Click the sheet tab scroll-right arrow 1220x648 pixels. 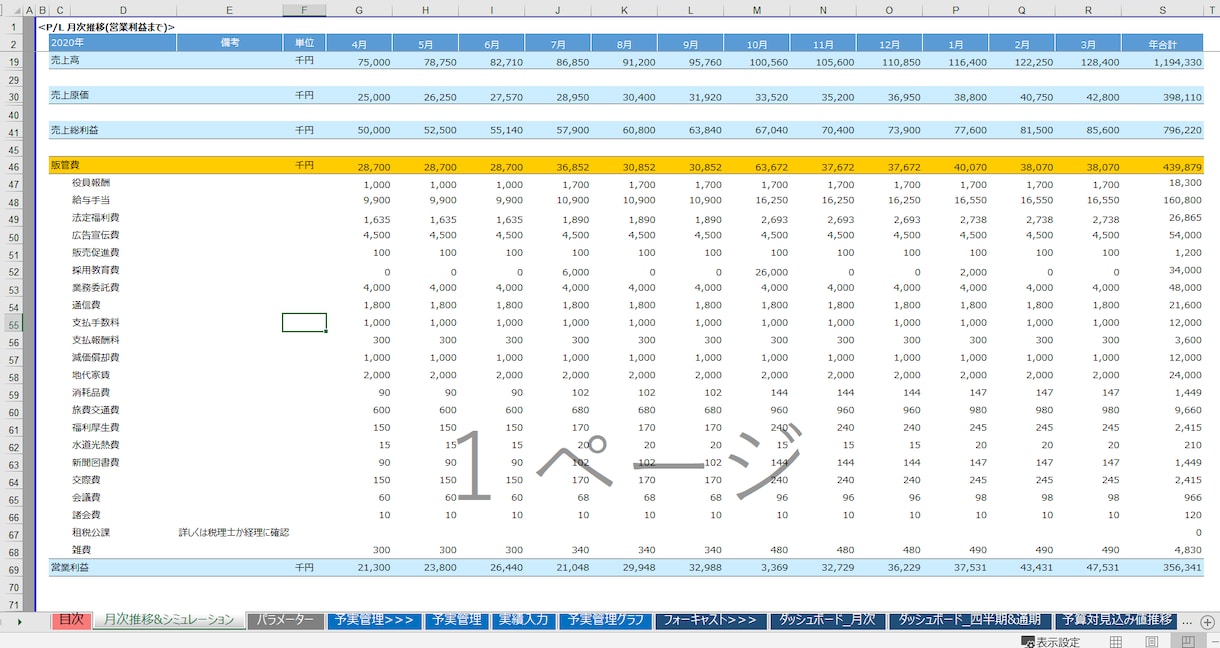click(20, 621)
